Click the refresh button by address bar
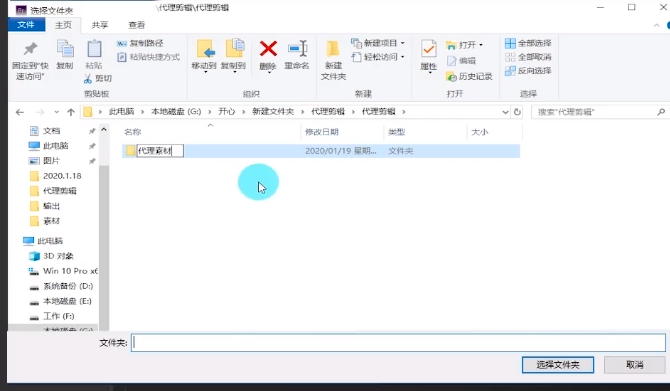The width and height of the screenshot is (670, 391). point(517,112)
